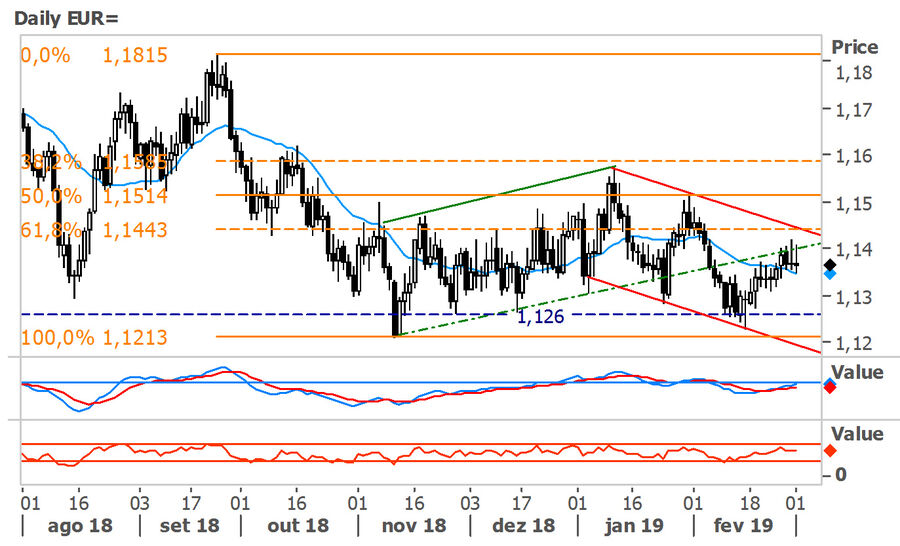Click 'Value' label of middle oscillator panel

click(858, 372)
